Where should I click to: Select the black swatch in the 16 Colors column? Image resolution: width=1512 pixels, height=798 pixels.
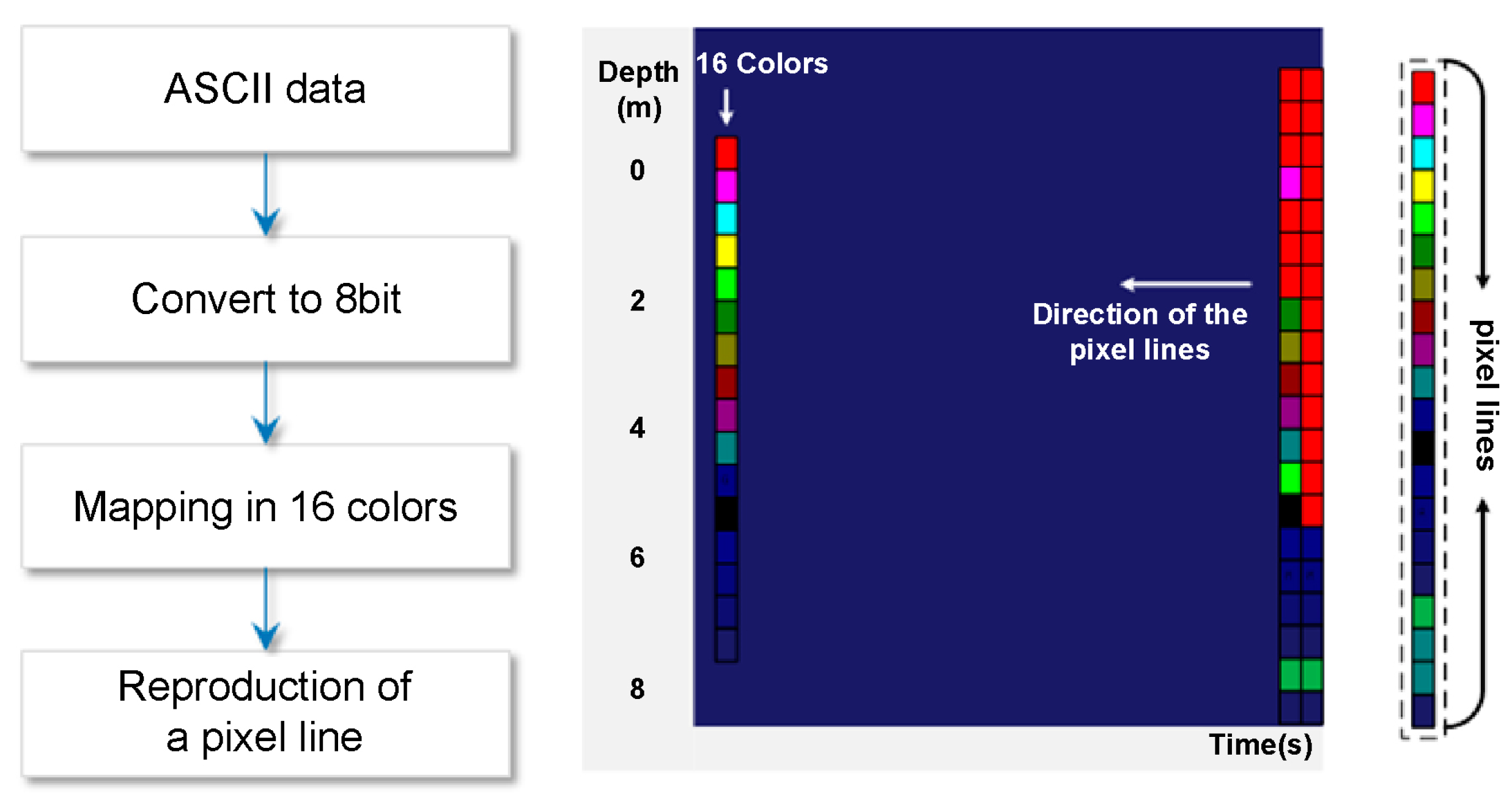point(726,514)
